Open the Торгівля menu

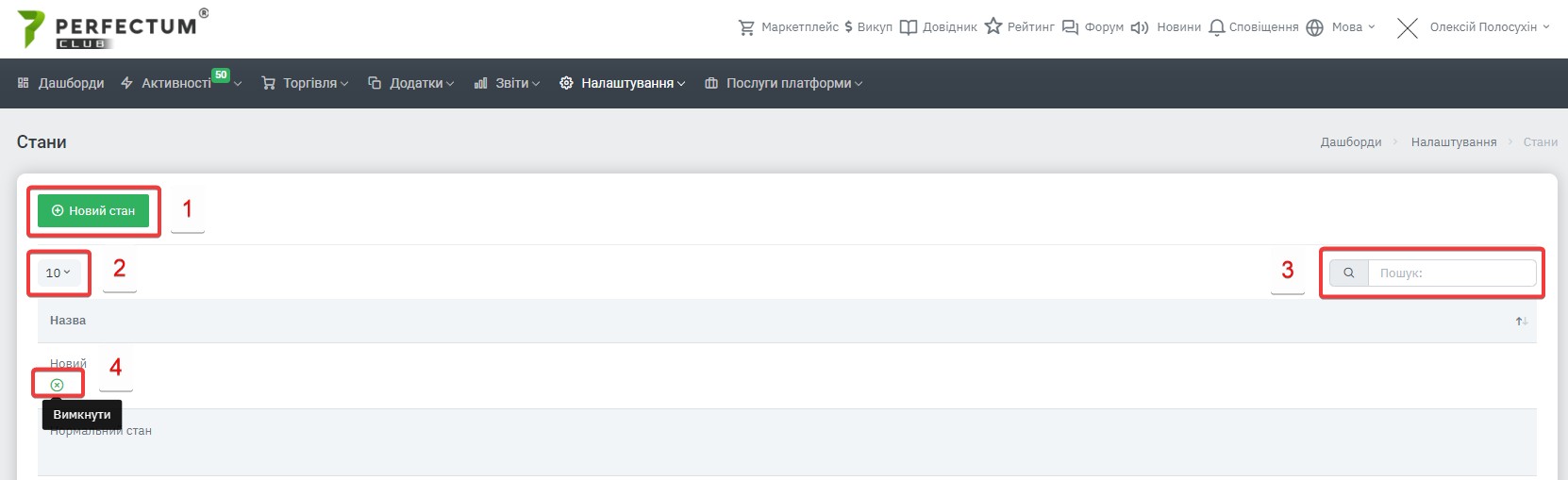tap(305, 83)
